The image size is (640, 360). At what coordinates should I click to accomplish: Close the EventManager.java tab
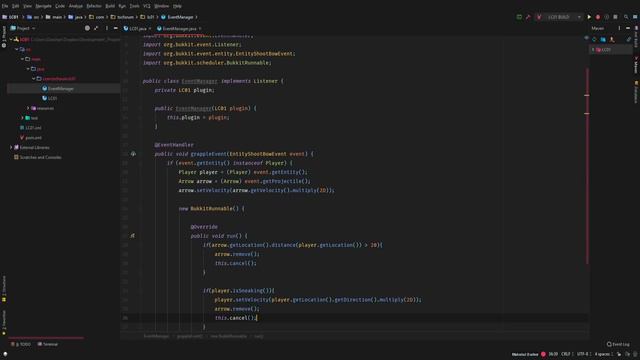coord(200,29)
